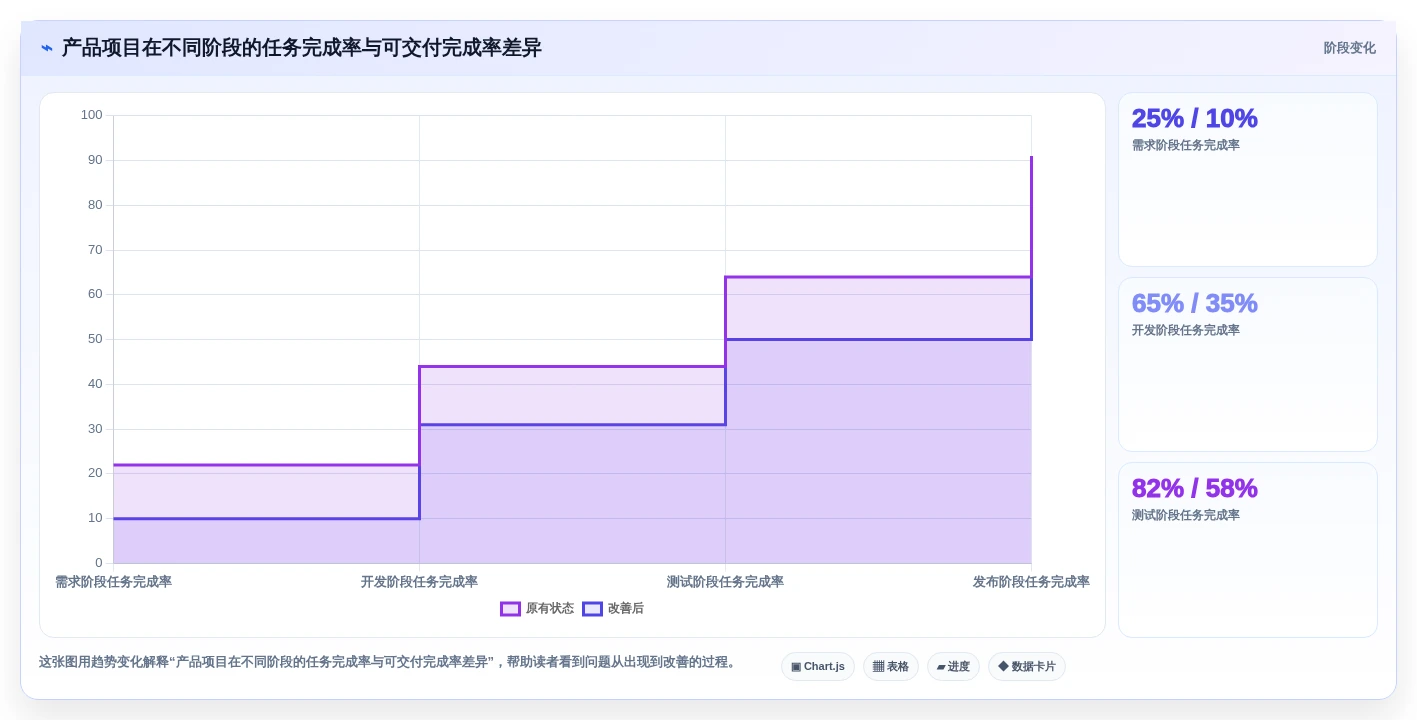Click the diamond icon in 数据卡片 tag
This screenshot has width=1417, height=720.
click(1003, 667)
